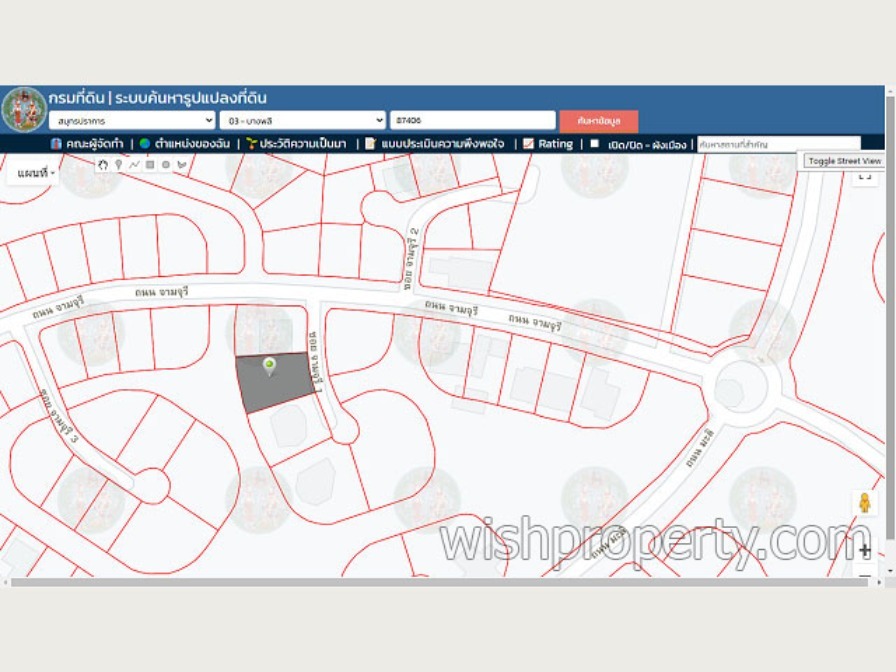The height and width of the screenshot is (672, 896).
Task: Click the vertical scrollbar on the right edge
Action: pos(890,317)
